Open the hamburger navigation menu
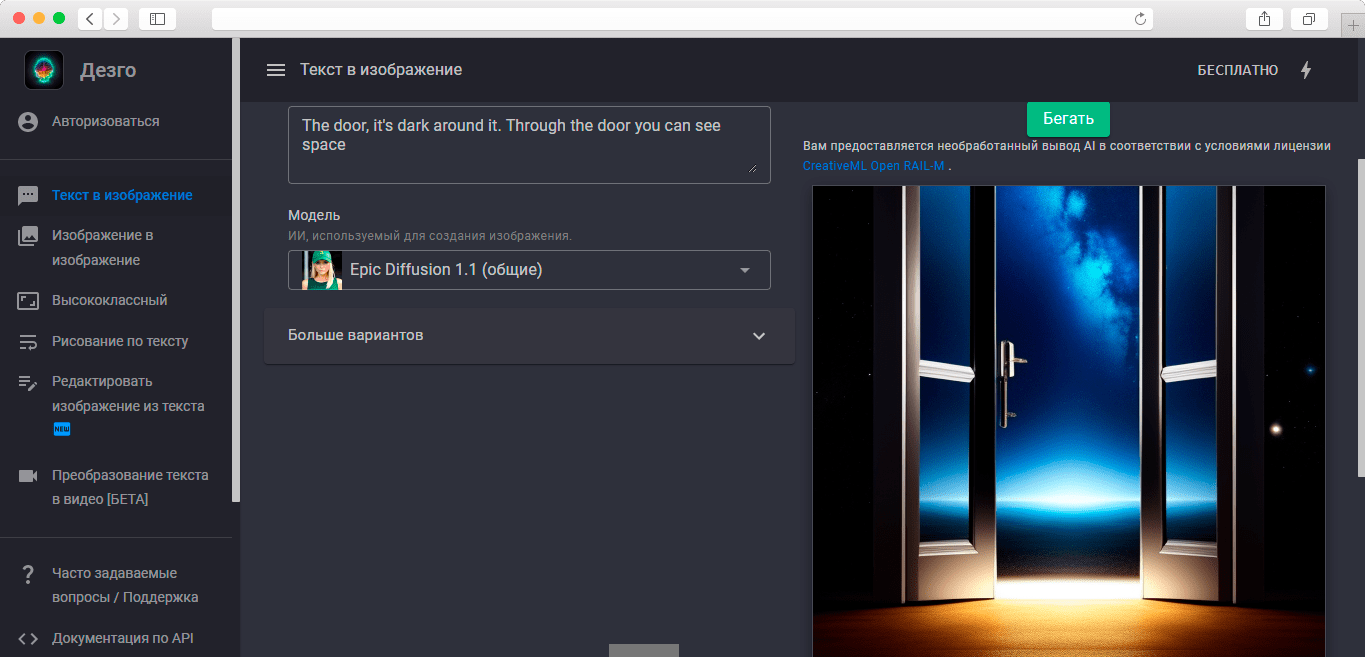Screen dimensions: 1365x657 (x=276, y=70)
